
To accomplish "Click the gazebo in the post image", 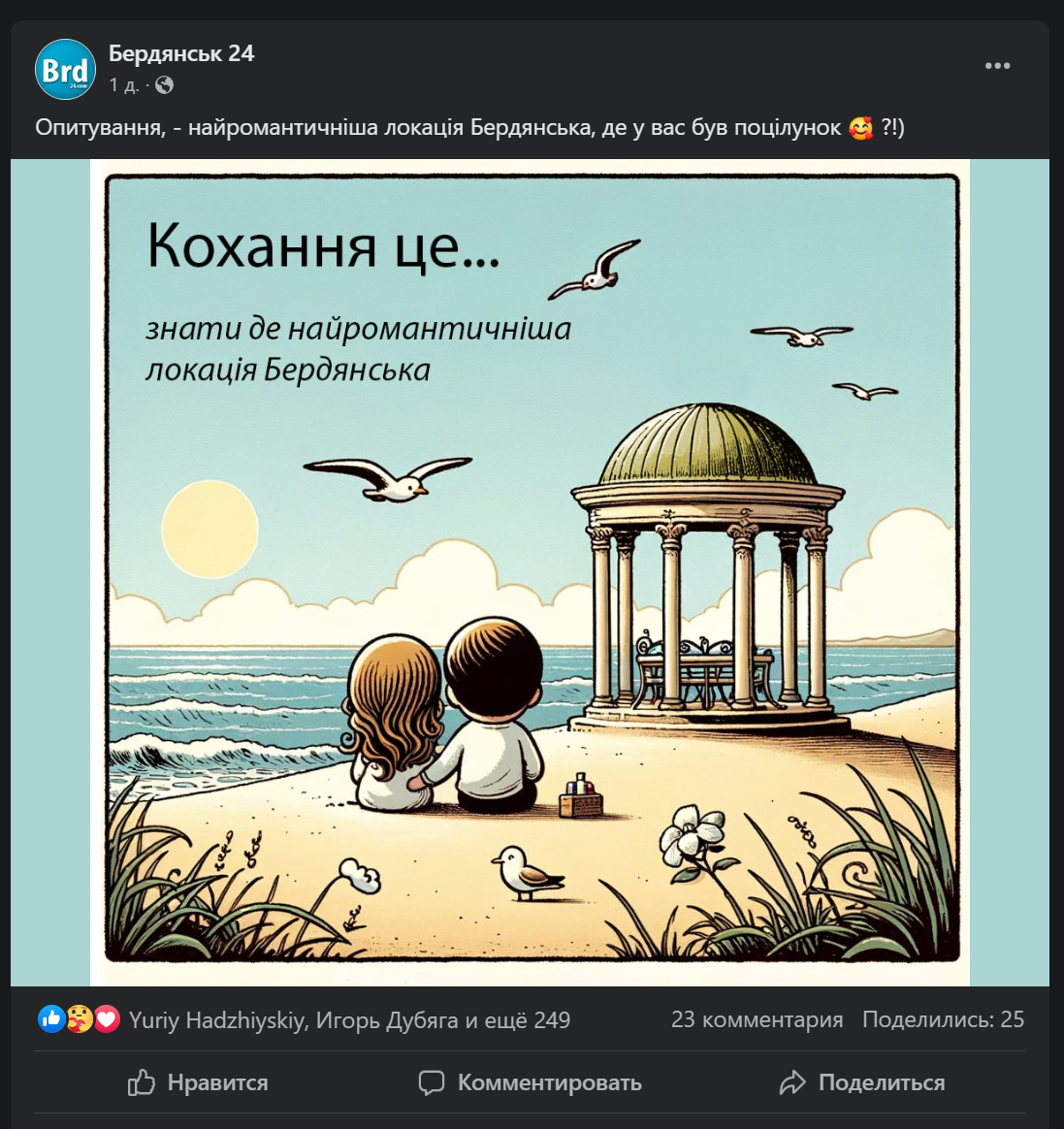I will [x=707, y=565].
